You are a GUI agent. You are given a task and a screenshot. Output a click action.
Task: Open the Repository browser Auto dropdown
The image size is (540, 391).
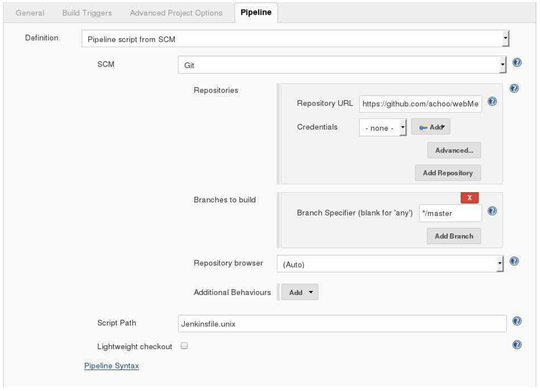(390, 264)
